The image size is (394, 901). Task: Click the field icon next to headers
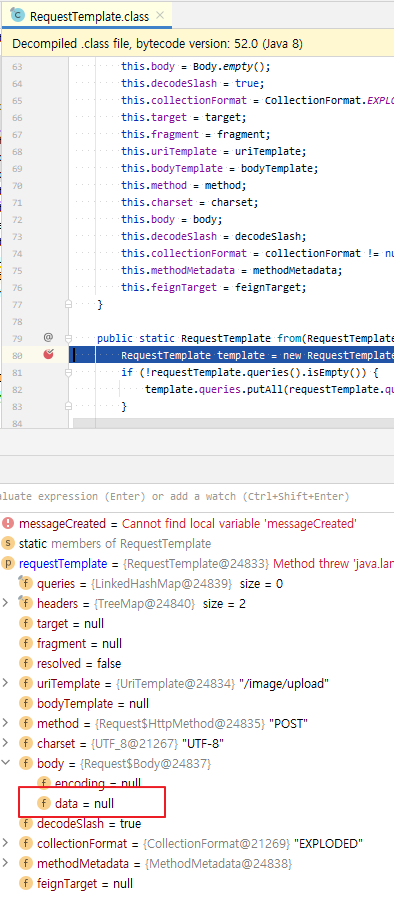[25, 603]
